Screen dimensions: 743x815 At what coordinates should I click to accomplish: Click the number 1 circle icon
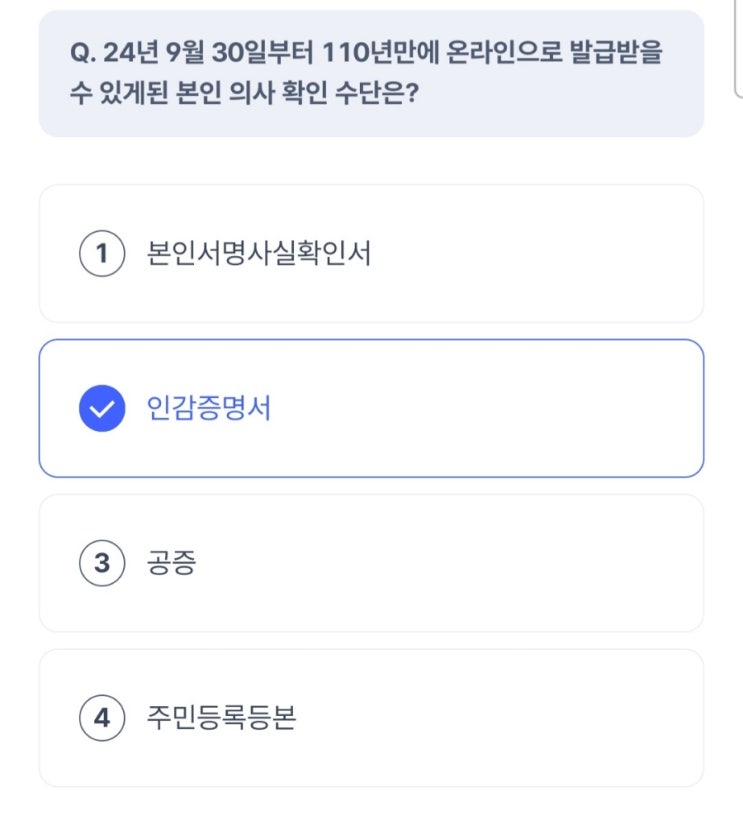click(101, 254)
